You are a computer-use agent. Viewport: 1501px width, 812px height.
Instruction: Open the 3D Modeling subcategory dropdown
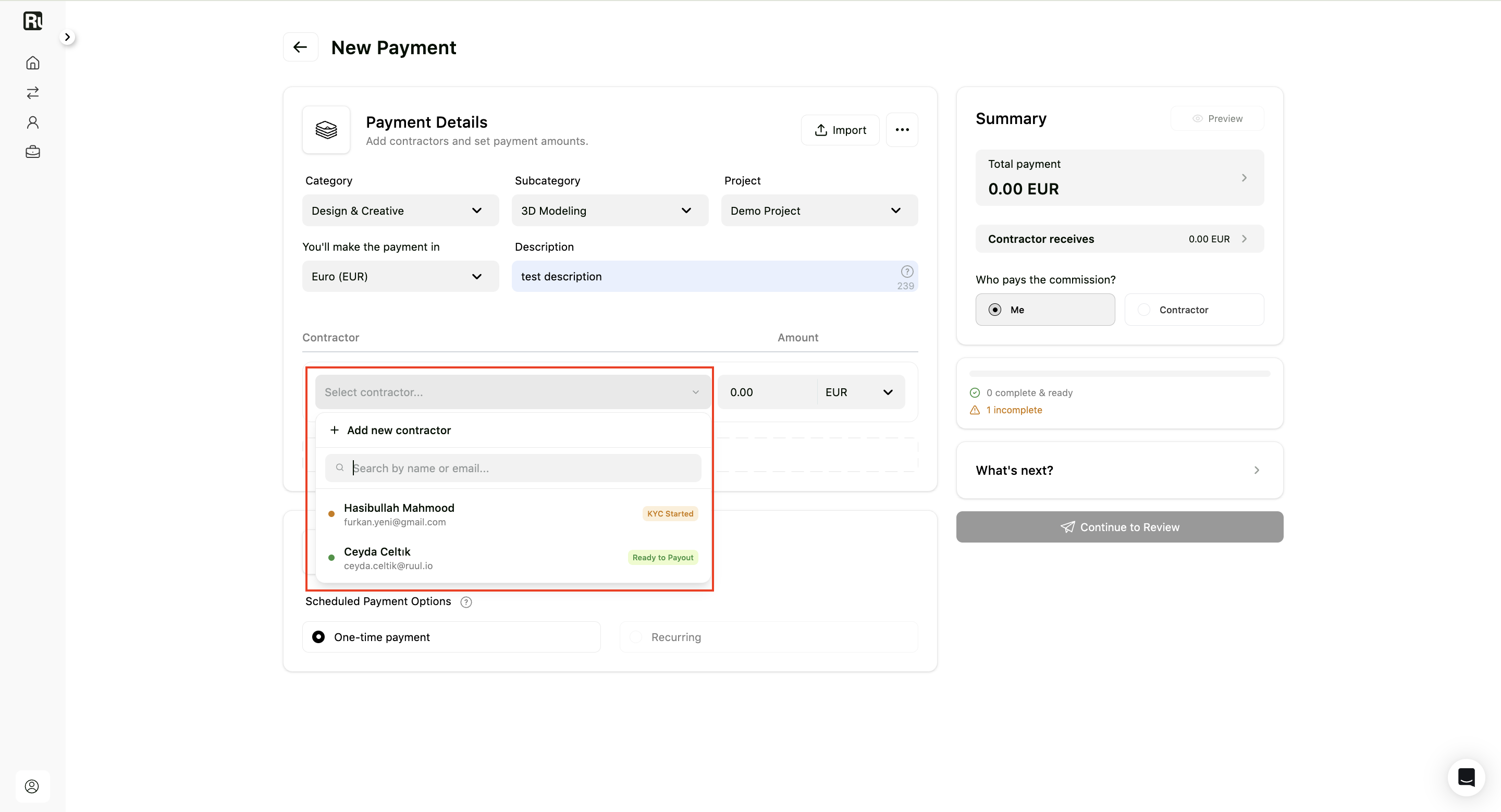pyautogui.click(x=609, y=211)
